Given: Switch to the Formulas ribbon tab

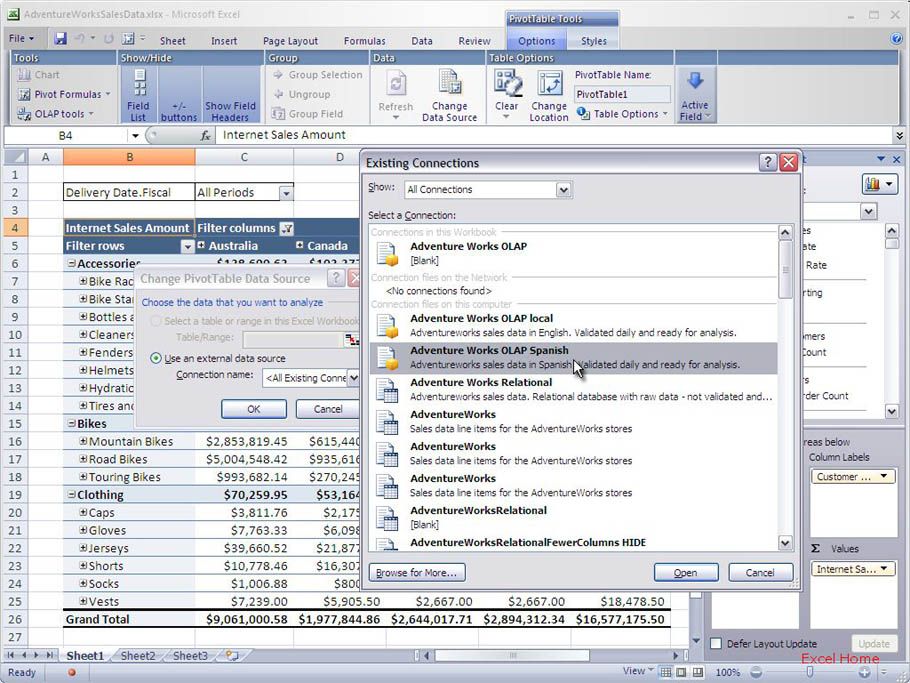Looking at the screenshot, I should click(x=364, y=41).
